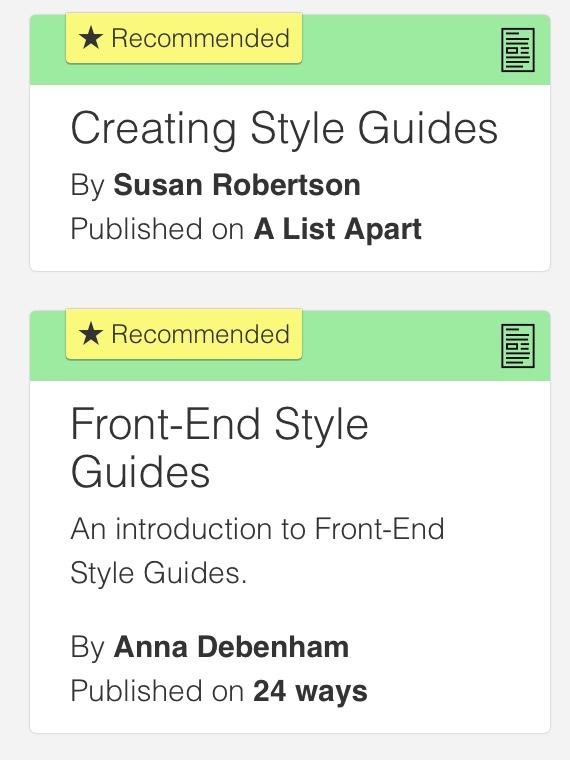Click "By" label before Susan Robertson
The width and height of the screenshot is (570, 760).
88,186
